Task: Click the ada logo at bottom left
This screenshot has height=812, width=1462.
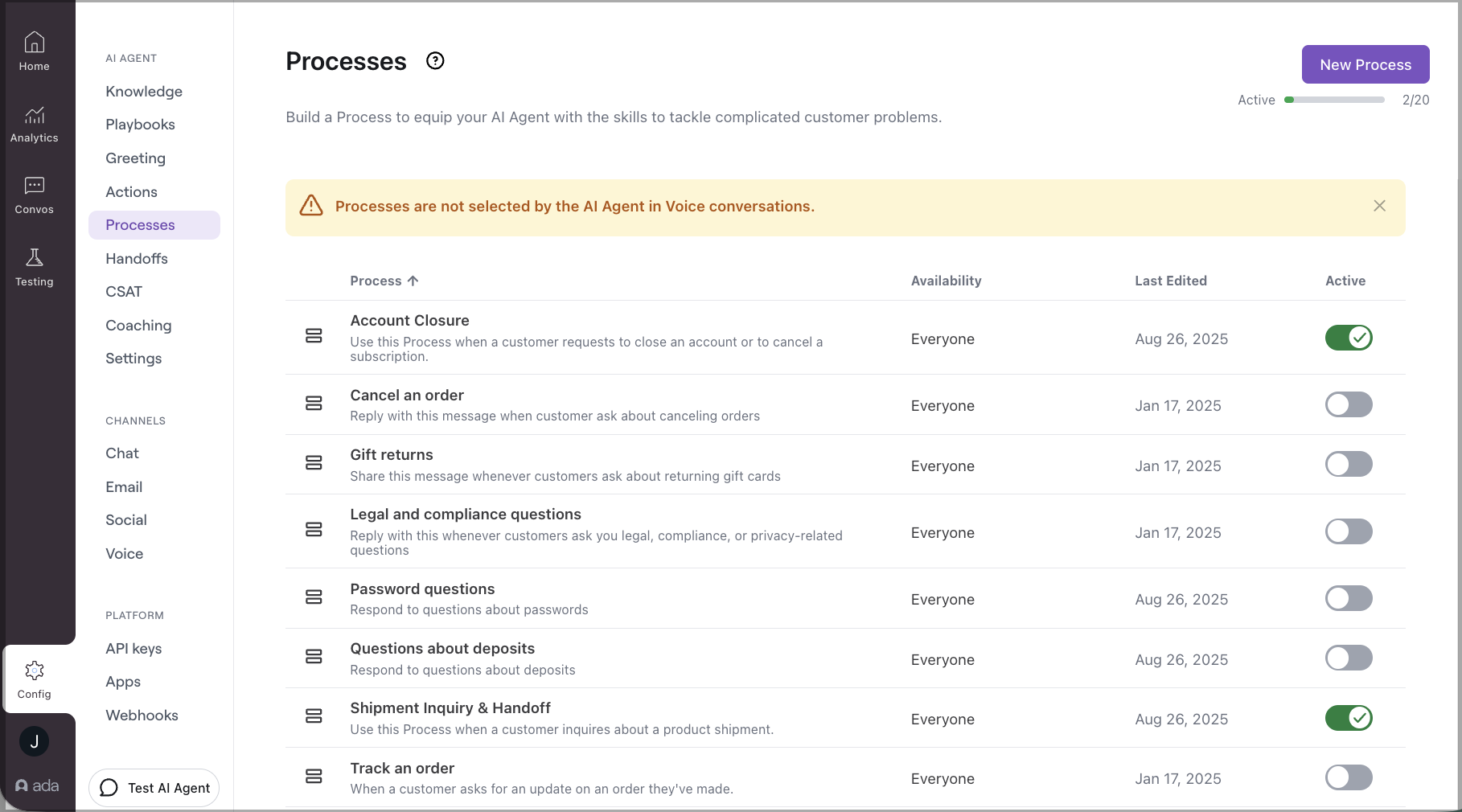Action: point(36,785)
